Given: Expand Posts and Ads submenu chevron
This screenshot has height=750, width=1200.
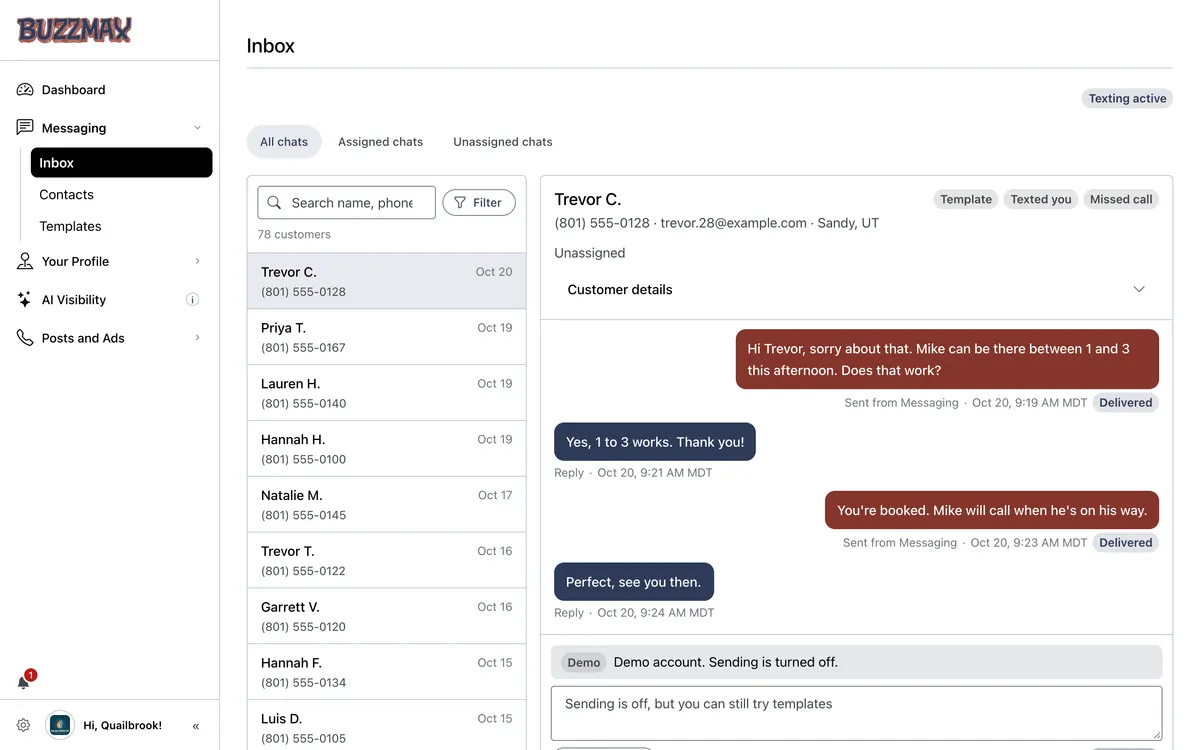Looking at the screenshot, I should coord(197,338).
